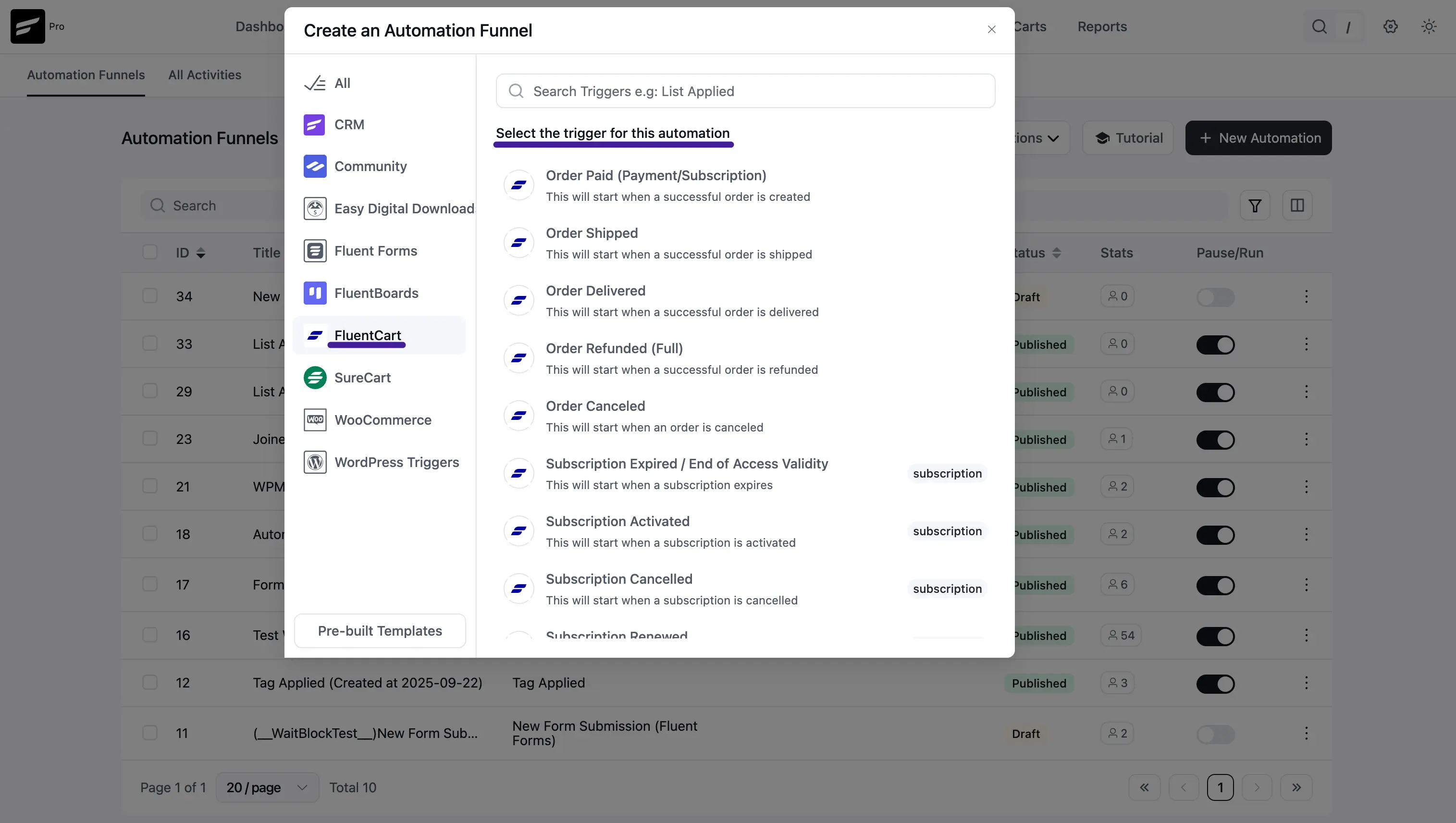The image size is (1456, 823).
Task: Click the Draft status of automation 11
Action: [x=1026, y=734]
